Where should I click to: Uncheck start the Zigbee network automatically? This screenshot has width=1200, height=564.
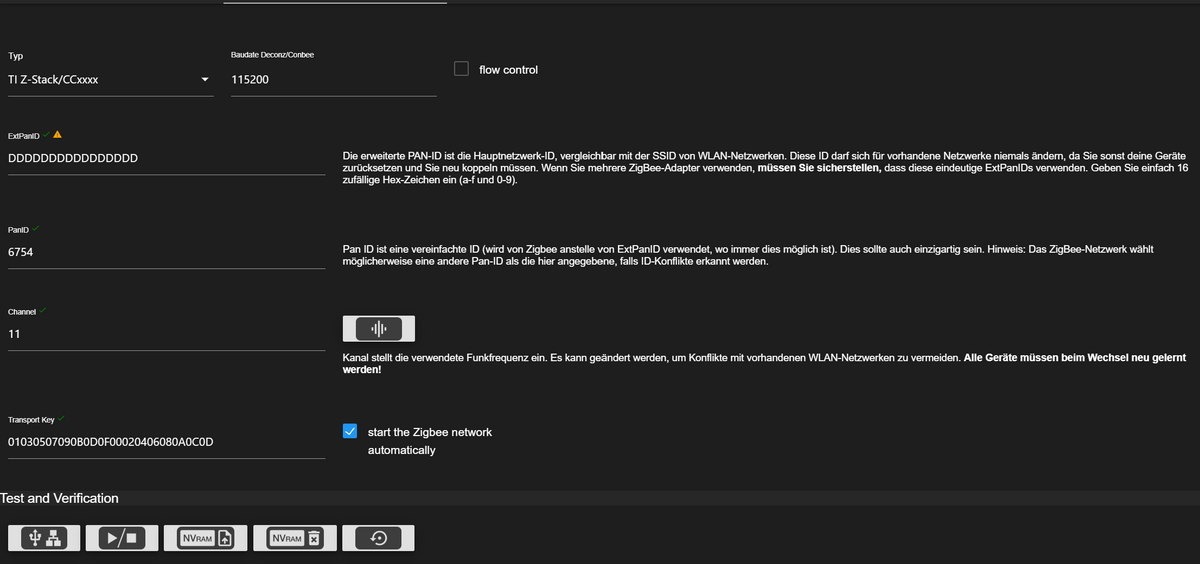(349, 431)
